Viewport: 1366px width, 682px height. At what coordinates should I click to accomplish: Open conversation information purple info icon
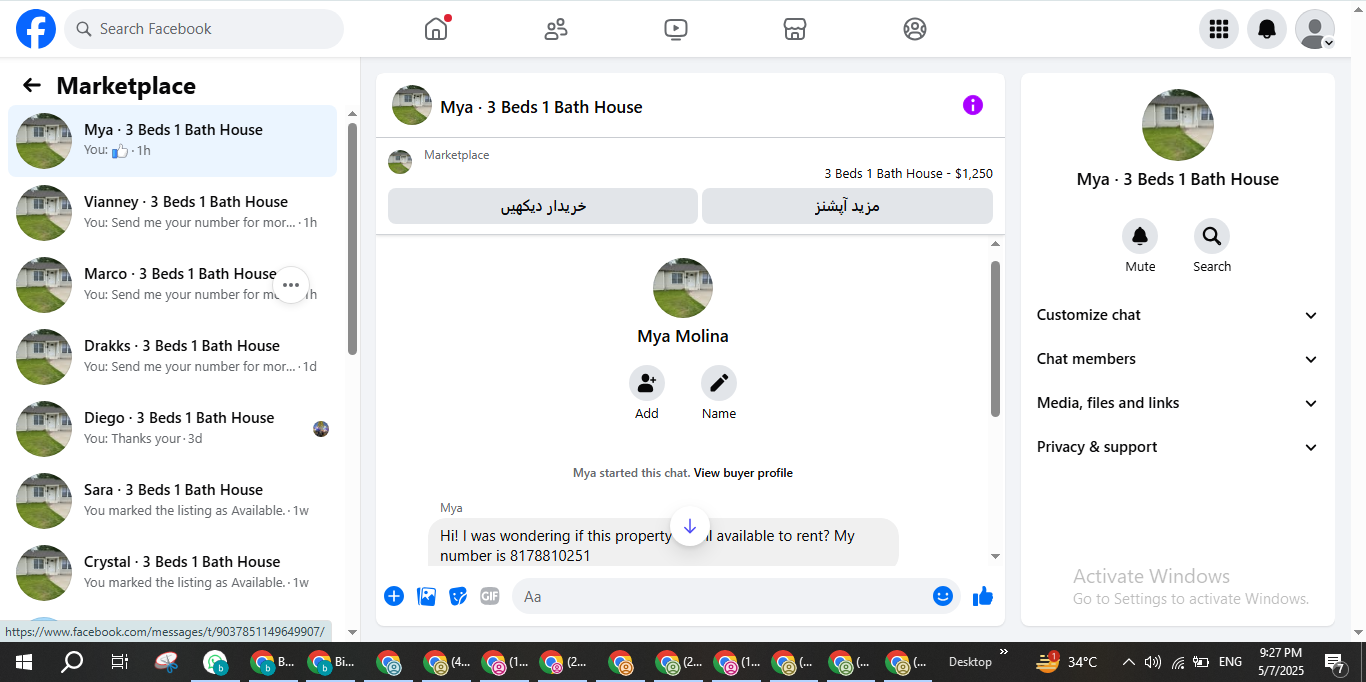tap(973, 105)
